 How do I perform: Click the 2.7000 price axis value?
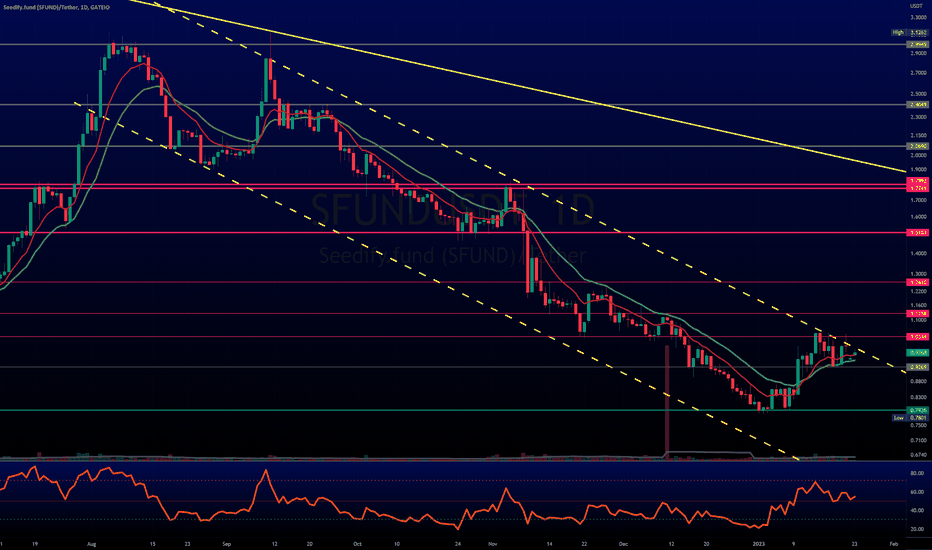coord(918,73)
